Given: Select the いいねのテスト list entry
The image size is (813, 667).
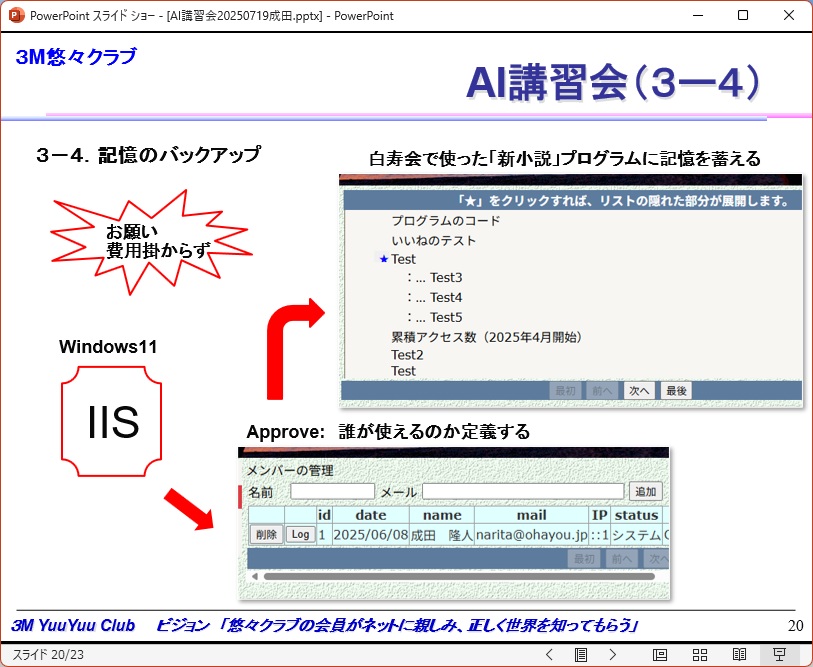Looking at the screenshot, I should pyautogui.click(x=433, y=241).
